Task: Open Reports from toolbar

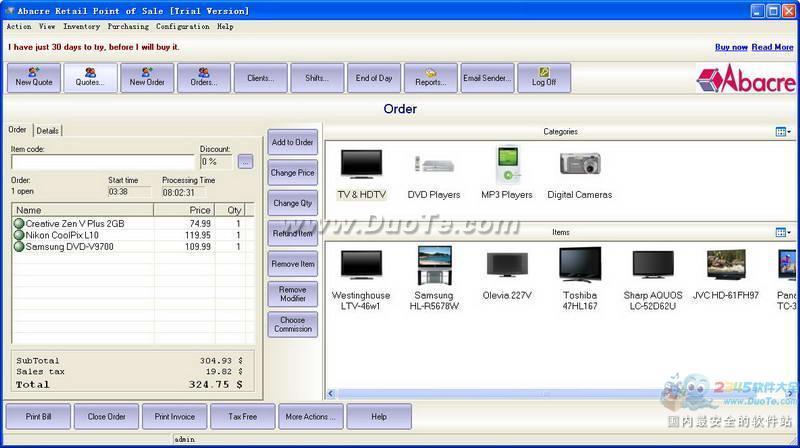Action: (431, 78)
